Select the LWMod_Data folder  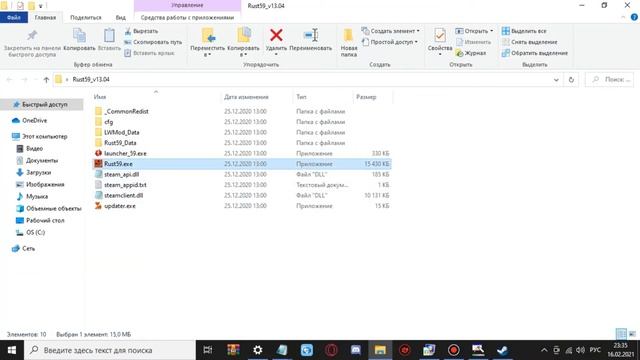122,132
